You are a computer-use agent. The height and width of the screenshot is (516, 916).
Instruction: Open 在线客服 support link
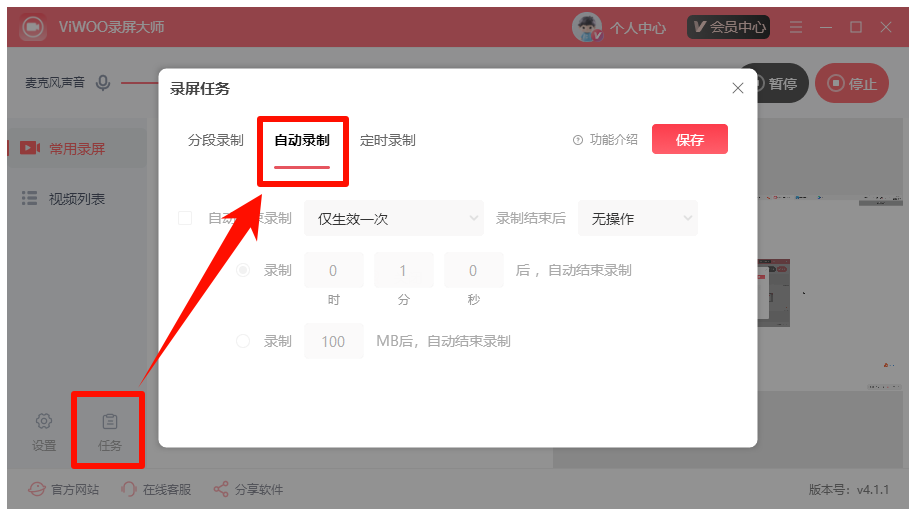[156, 489]
